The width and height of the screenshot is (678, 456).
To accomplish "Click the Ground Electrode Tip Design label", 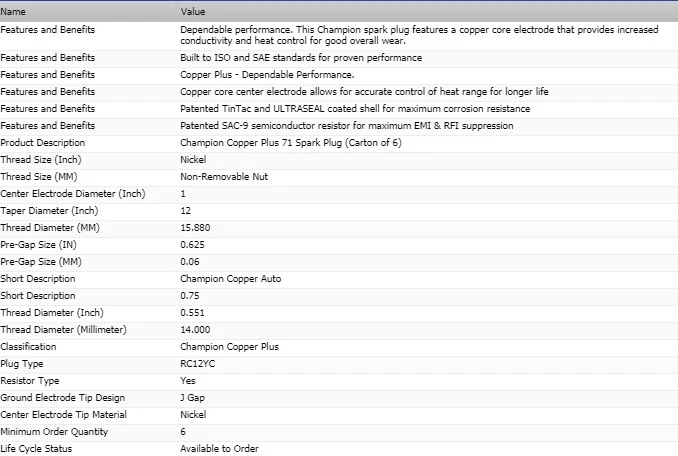I will tap(63, 398).
